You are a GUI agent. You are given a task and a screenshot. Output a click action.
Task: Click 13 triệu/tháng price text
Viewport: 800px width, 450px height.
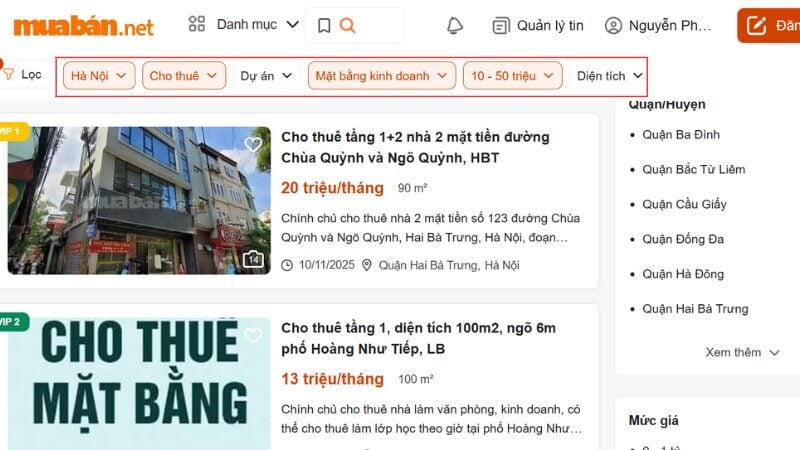pyautogui.click(x=332, y=379)
